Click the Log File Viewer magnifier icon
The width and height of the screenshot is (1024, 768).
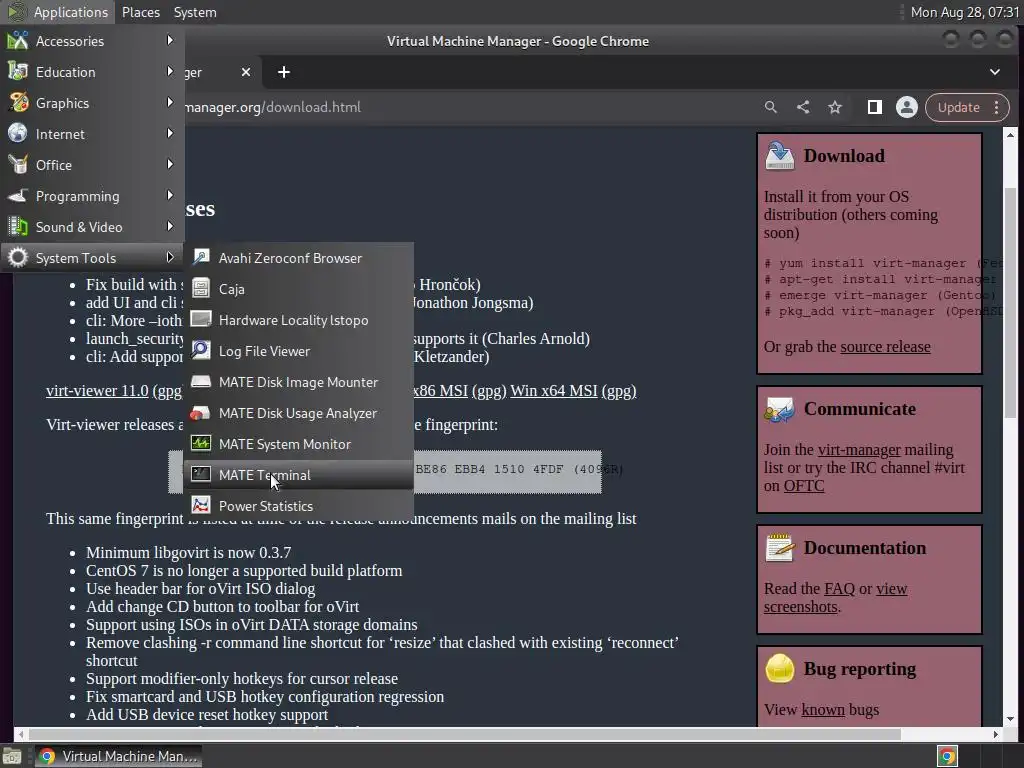201,350
